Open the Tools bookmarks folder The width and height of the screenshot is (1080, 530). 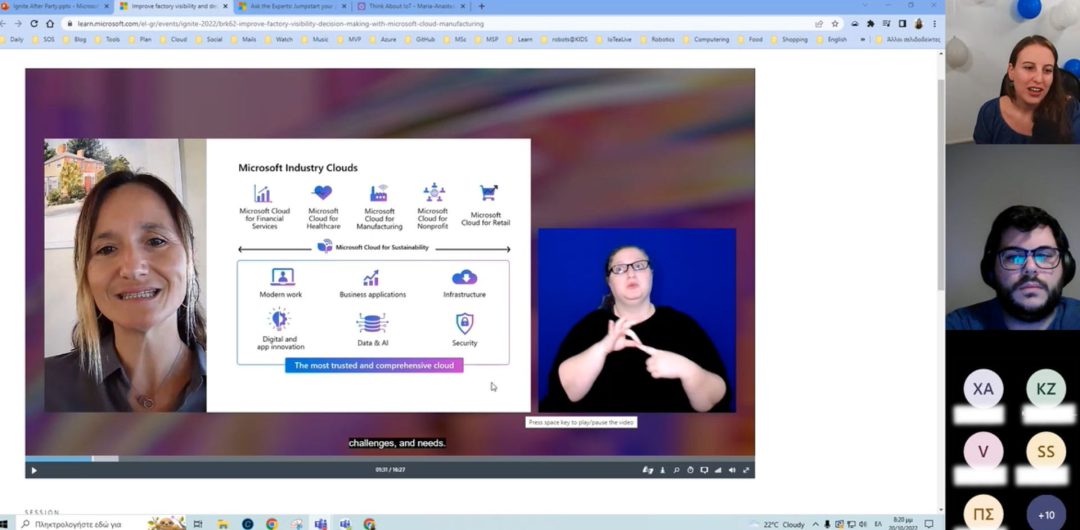coord(107,39)
